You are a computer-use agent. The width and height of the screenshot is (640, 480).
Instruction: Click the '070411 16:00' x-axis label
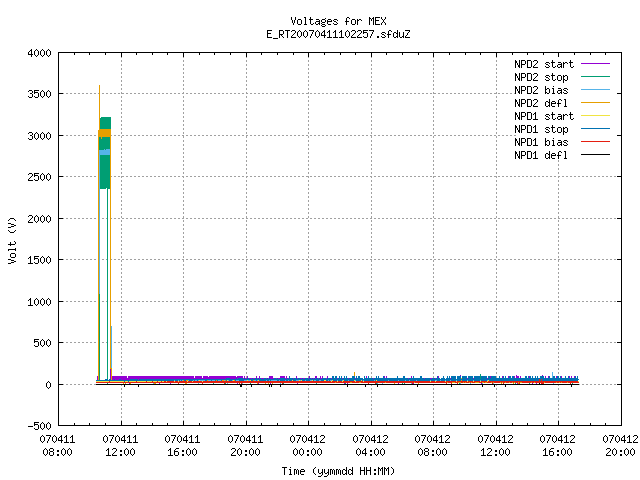pyautogui.click(x=182, y=446)
